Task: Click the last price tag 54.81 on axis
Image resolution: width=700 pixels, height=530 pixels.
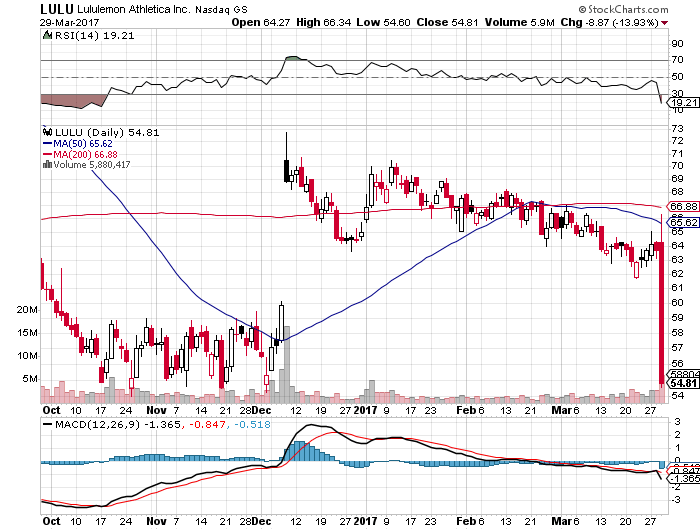Action: tap(683, 383)
